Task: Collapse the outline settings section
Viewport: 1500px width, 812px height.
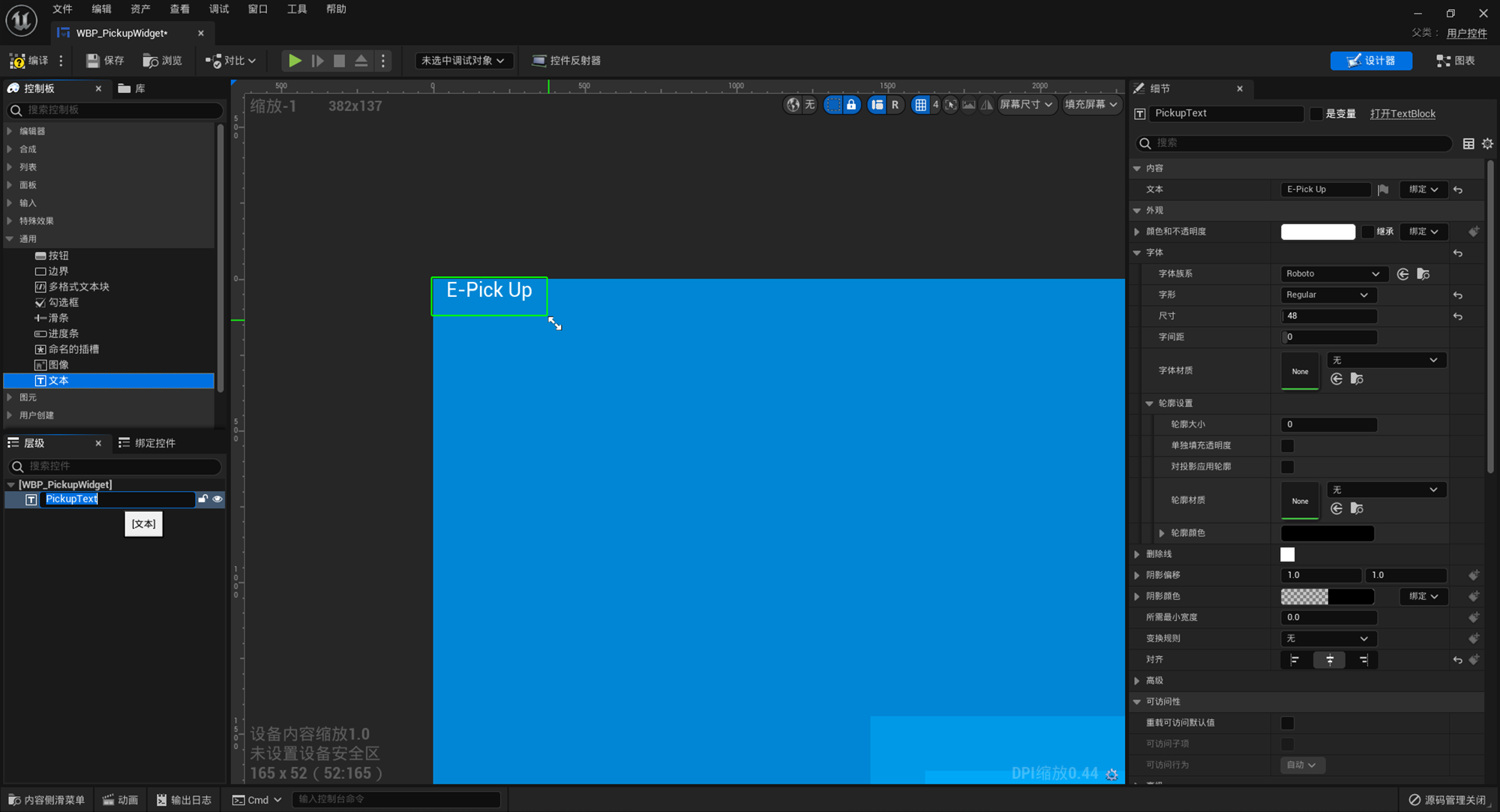Action: pos(1149,403)
